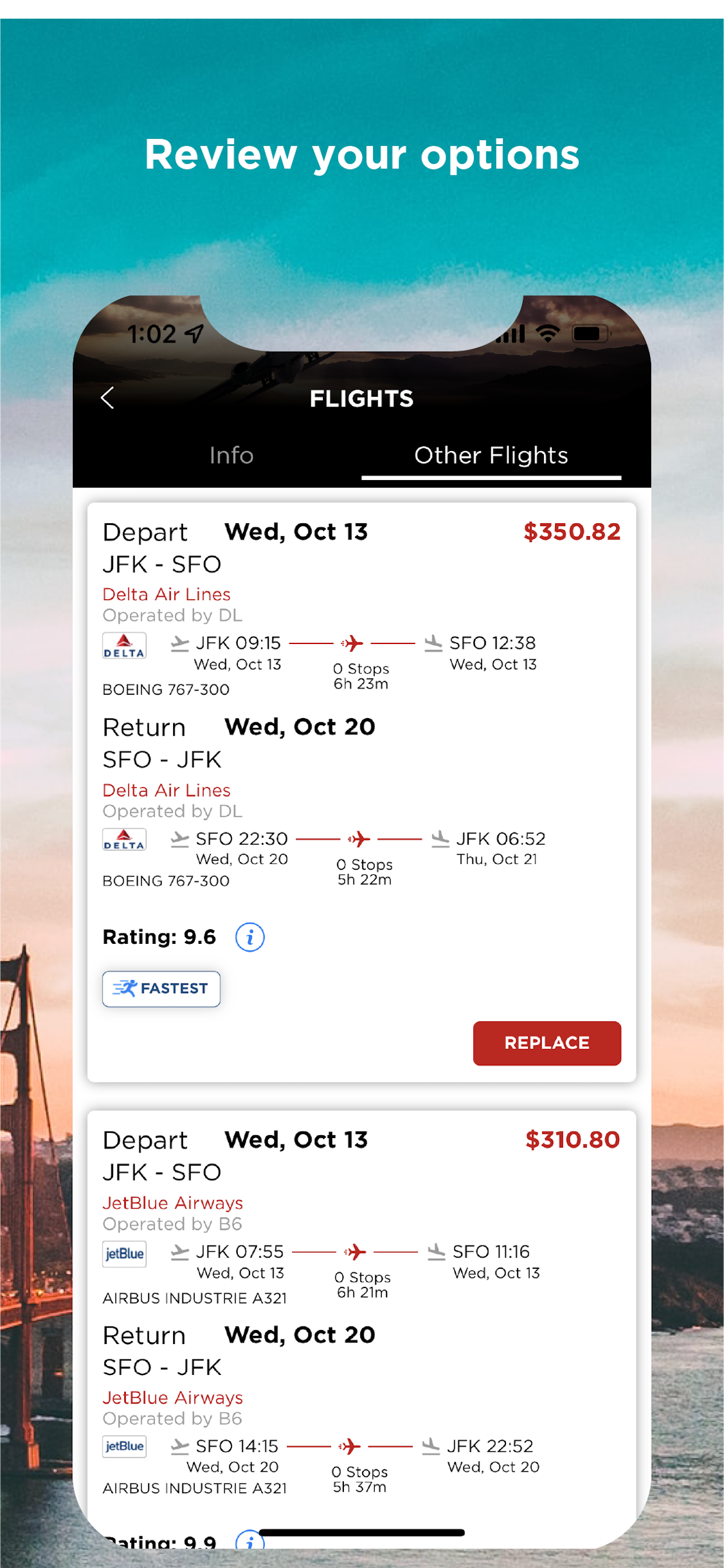
Task: Tap the red plane icon for JFK 09:15 flight
Action: pos(352,643)
